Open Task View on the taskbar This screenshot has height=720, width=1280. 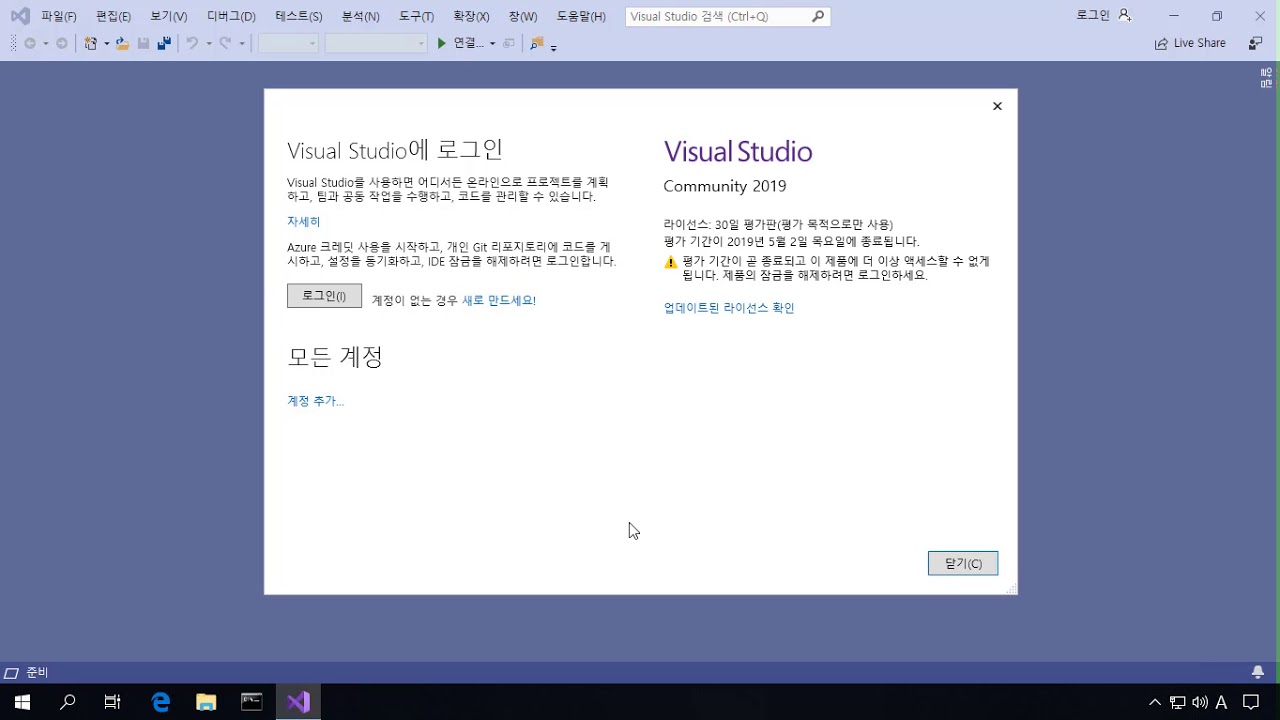(112, 702)
